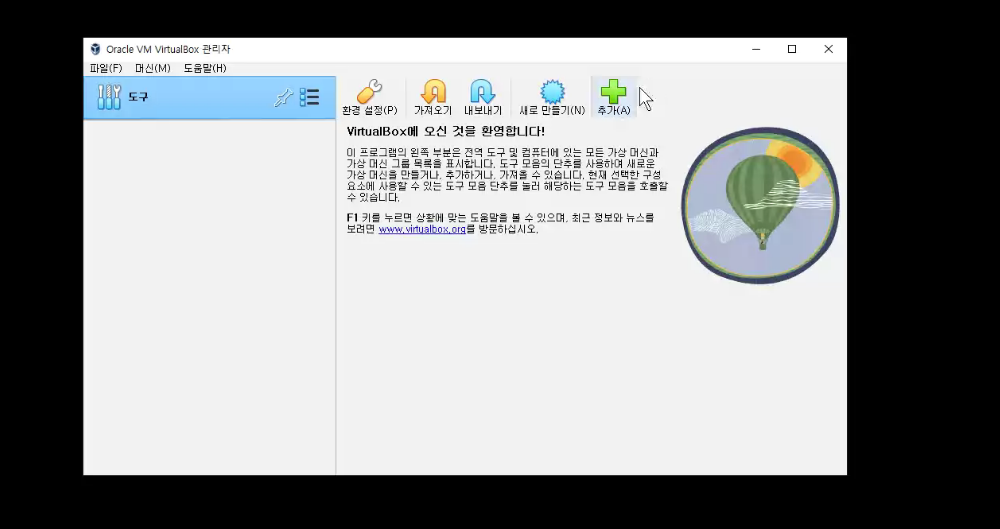Click the VirtualBox에 오신 것을 환영합니다! heading
Image resolution: width=1000 pixels, height=529 pixels.
tap(446, 131)
